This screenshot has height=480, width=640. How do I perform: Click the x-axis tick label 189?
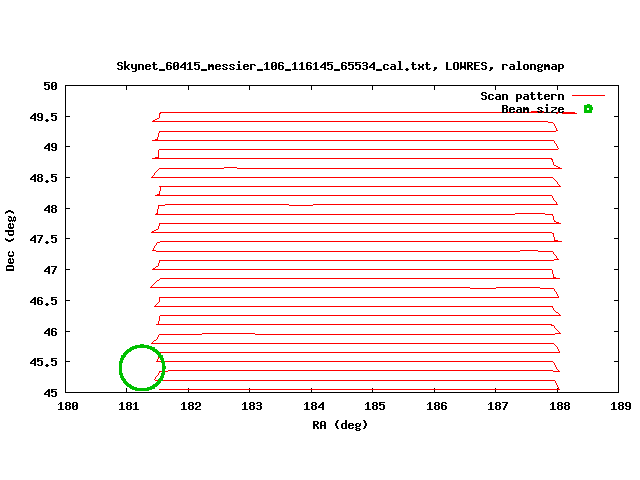click(x=620, y=406)
